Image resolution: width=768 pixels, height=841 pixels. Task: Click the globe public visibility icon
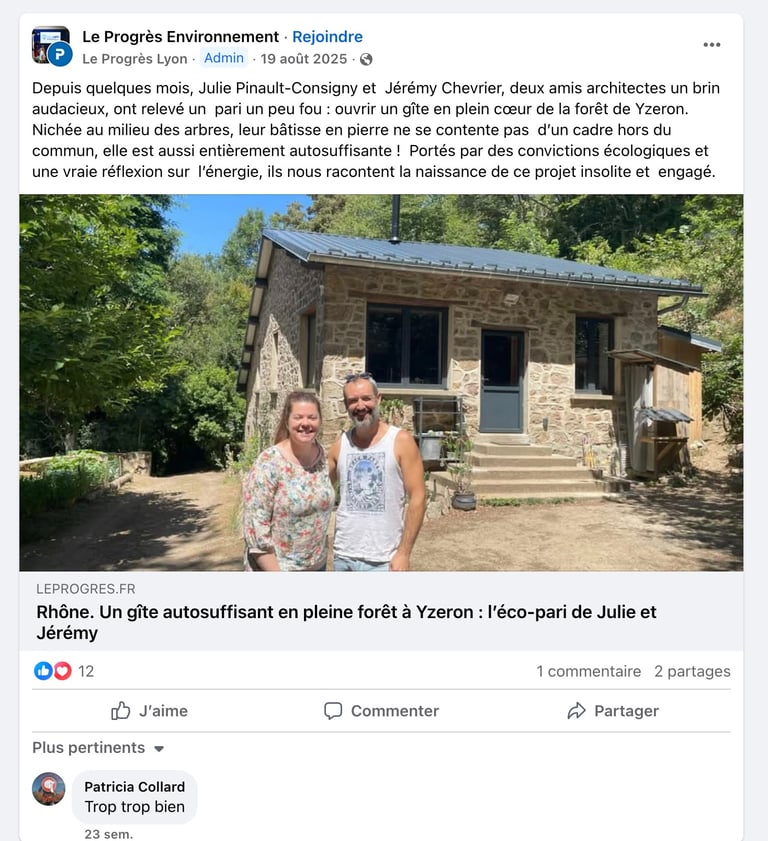(366, 59)
